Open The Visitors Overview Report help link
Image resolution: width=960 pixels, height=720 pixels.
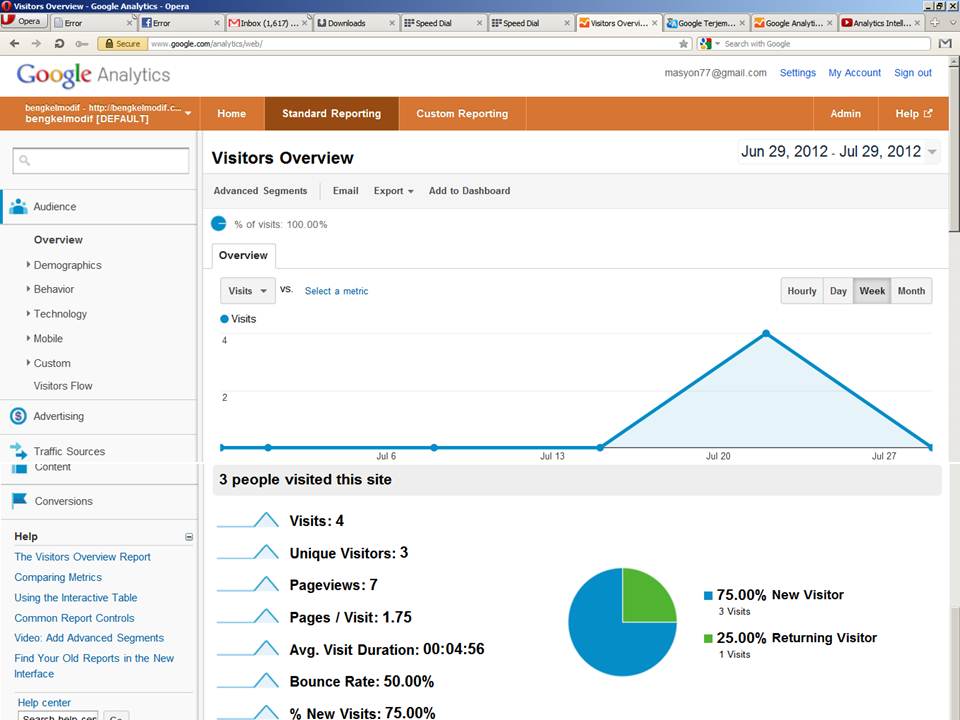tap(83, 557)
